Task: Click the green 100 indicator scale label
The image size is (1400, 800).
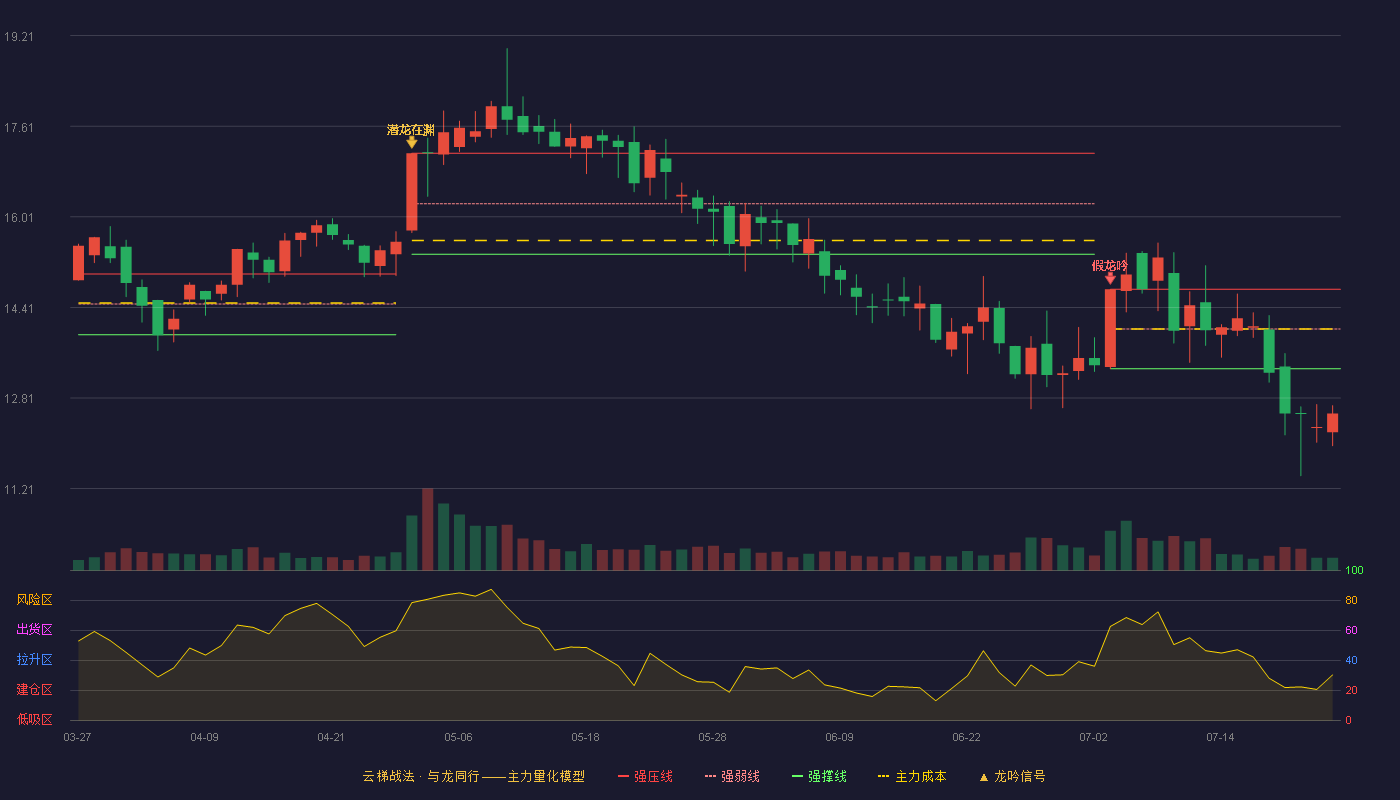Action: coord(1355,570)
